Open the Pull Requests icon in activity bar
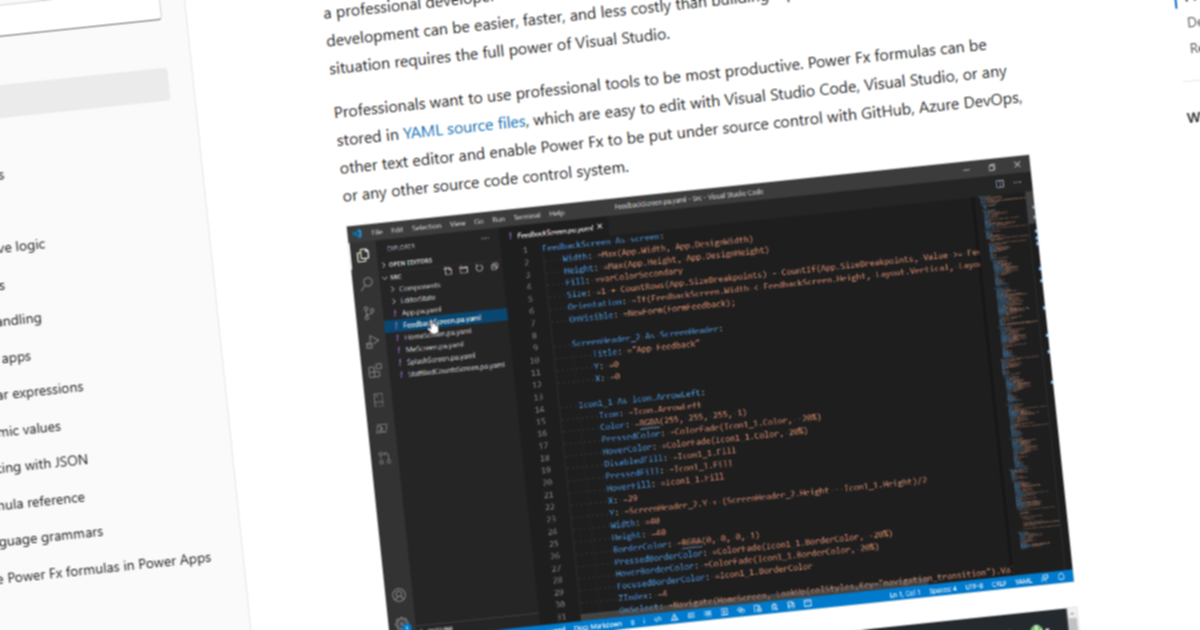 [384, 458]
